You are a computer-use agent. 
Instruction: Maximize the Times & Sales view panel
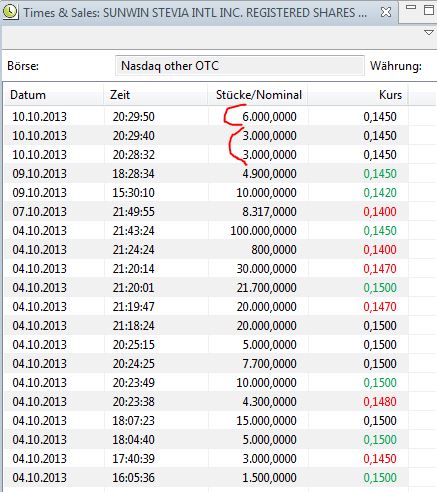click(429, 10)
